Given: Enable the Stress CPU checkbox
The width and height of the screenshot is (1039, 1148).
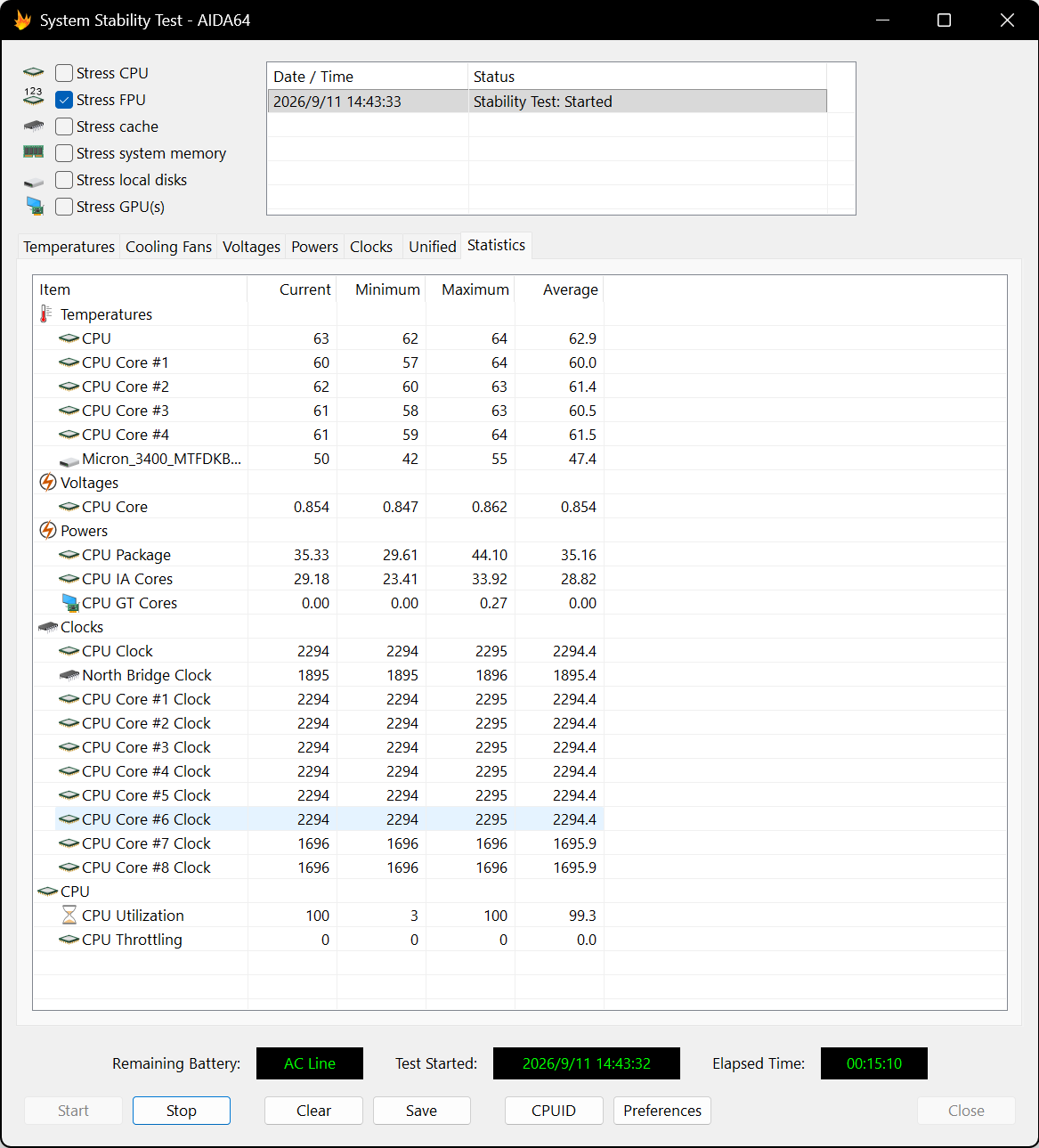Looking at the screenshot, I should coord(64,73).
